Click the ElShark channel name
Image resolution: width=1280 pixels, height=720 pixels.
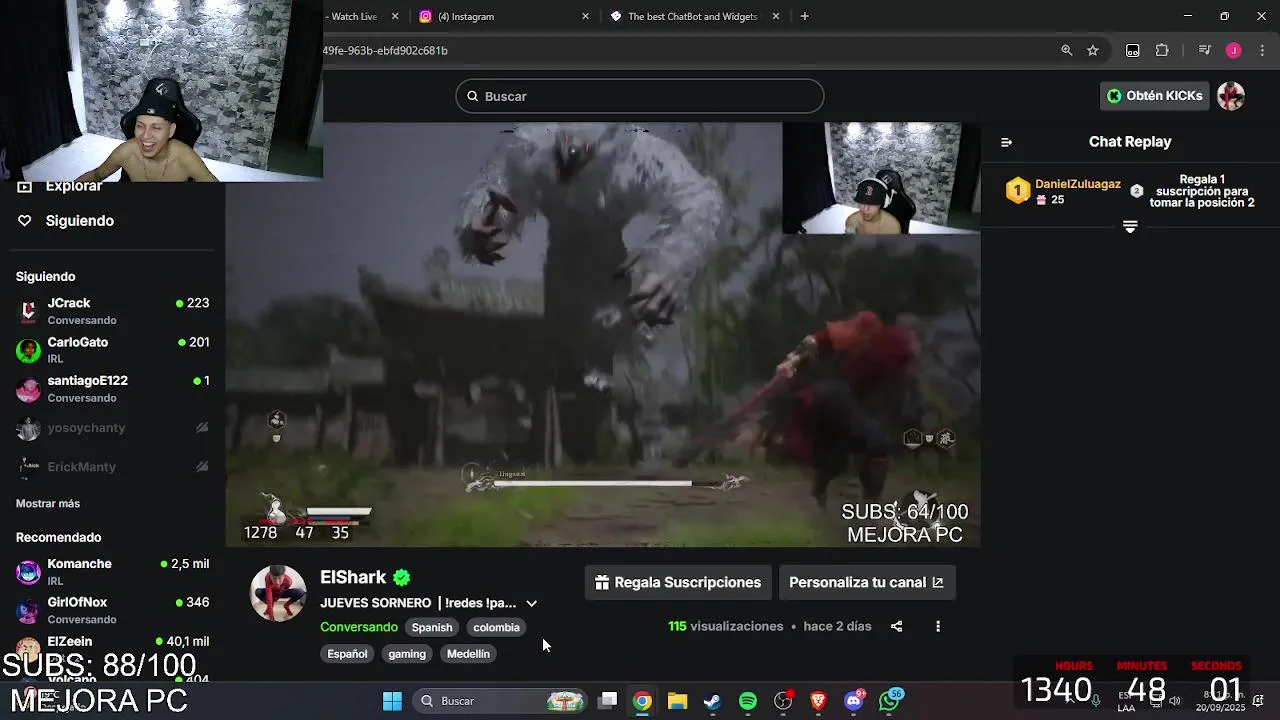[x=353, y=577]
